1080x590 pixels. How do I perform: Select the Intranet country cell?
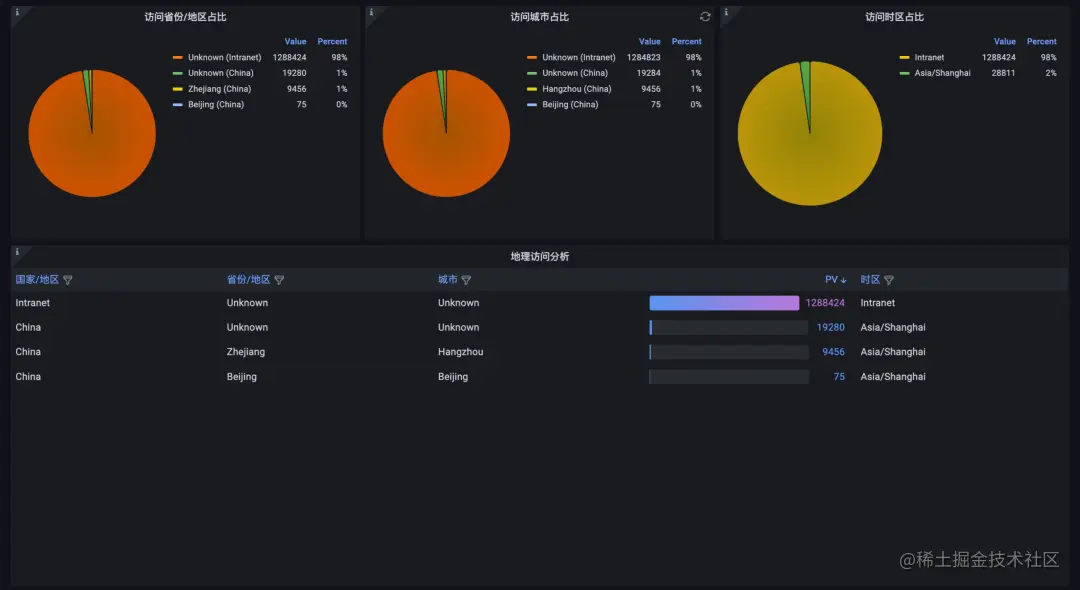click(32, 303)
